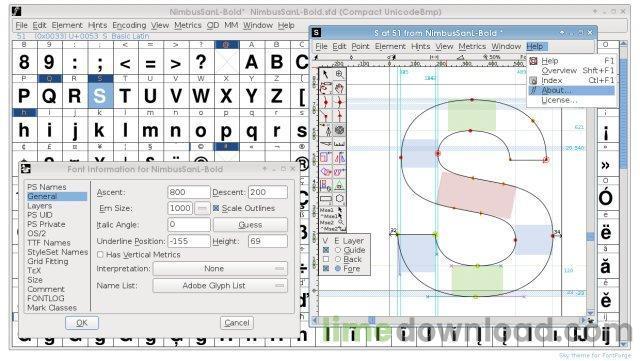The width and height of the screenshot is (640, 361).
Task: Make Back the editable layer
Action: [338, 259]
